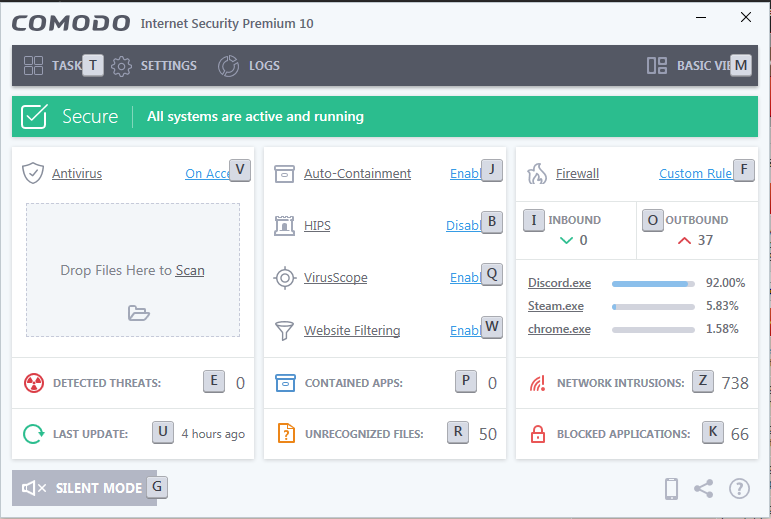Open the Logs menu item

pos(264,65)
